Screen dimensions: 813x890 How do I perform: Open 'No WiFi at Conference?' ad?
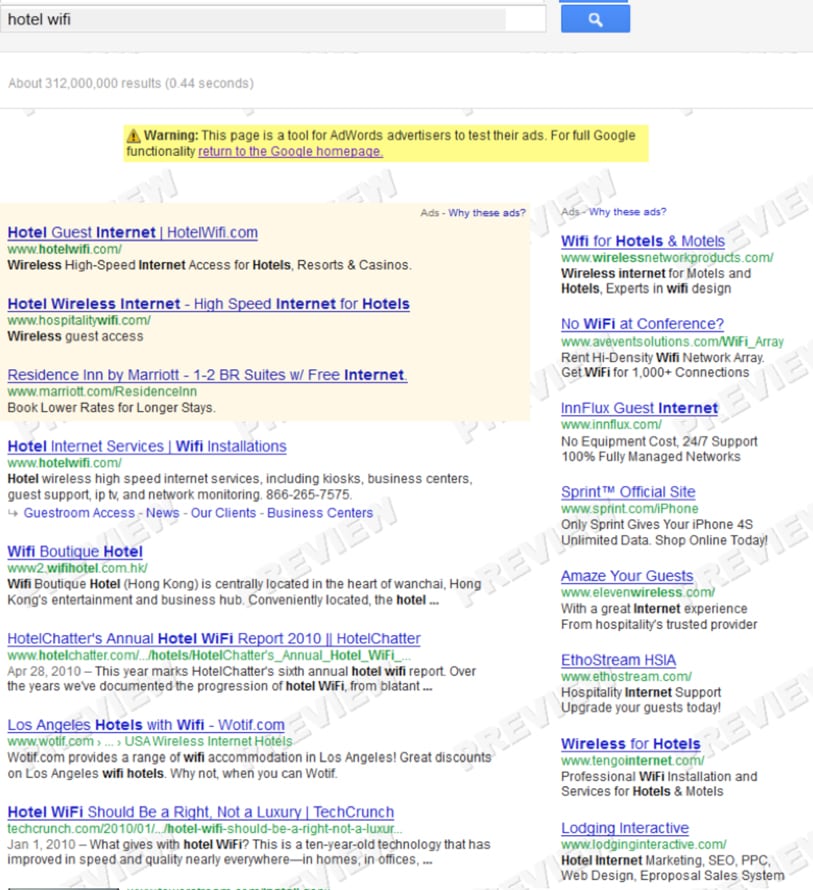[x=642, y=324]
